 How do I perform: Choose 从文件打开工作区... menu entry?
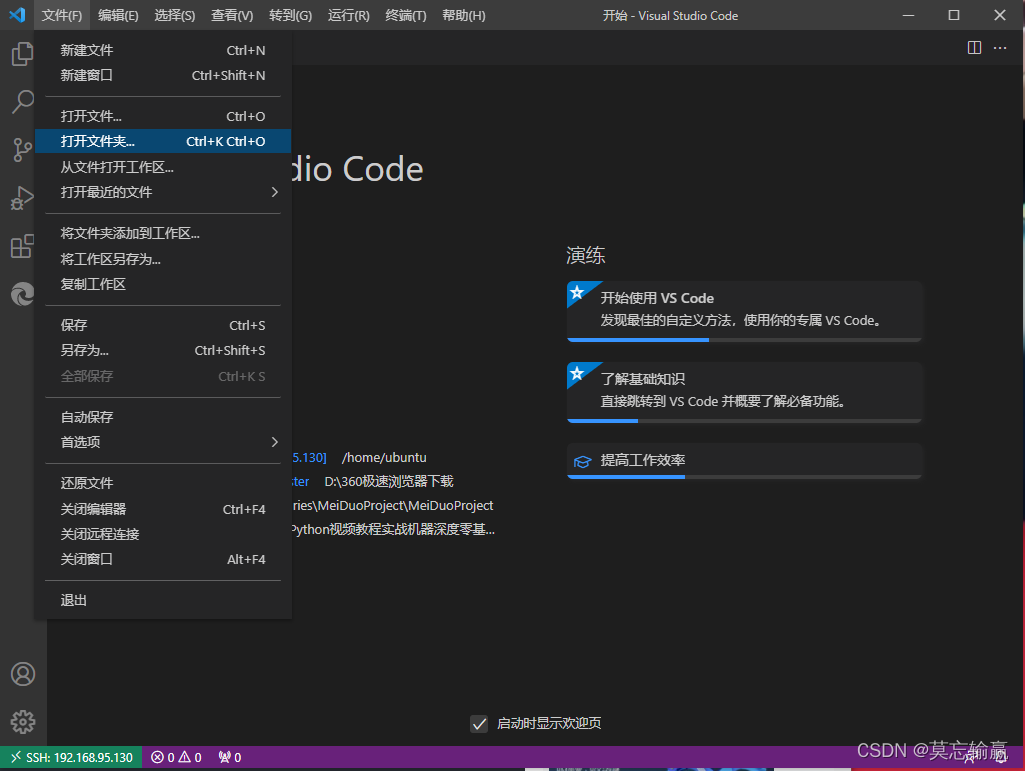(x=163, y=167)
